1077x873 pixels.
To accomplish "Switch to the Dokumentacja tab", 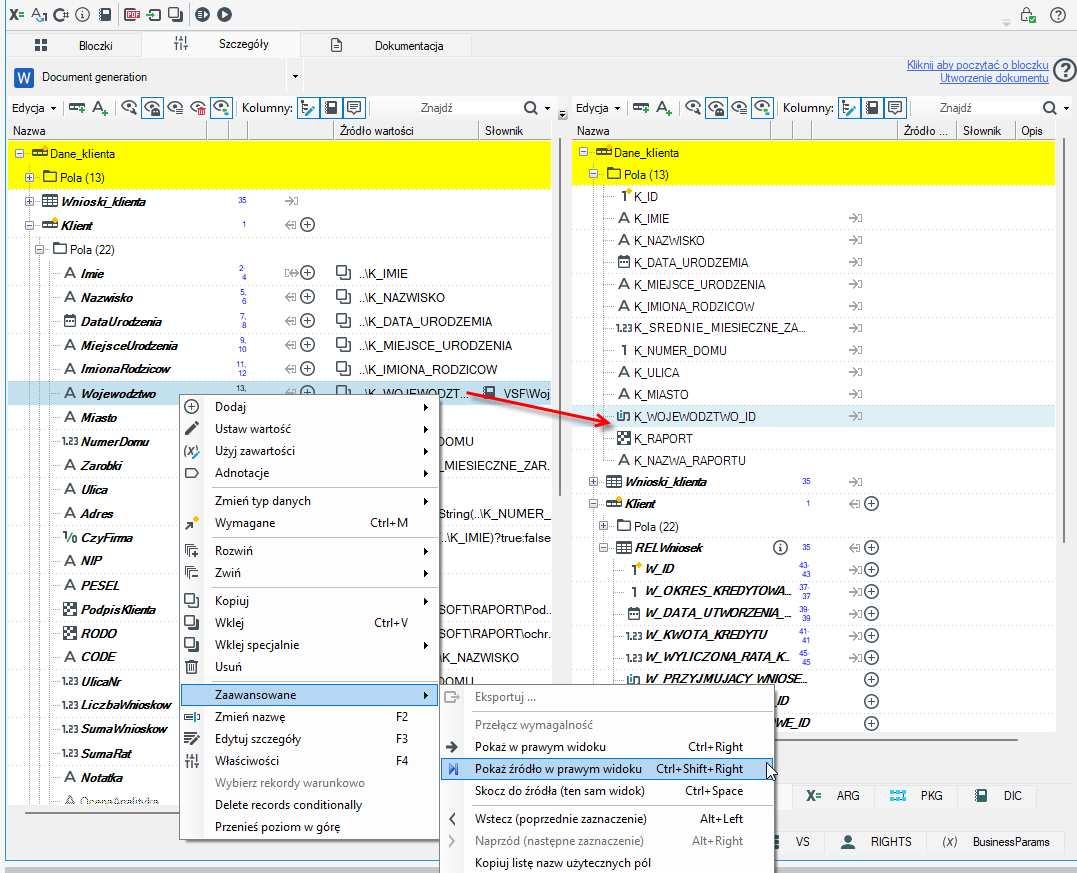I will click(x=386, y=45).
